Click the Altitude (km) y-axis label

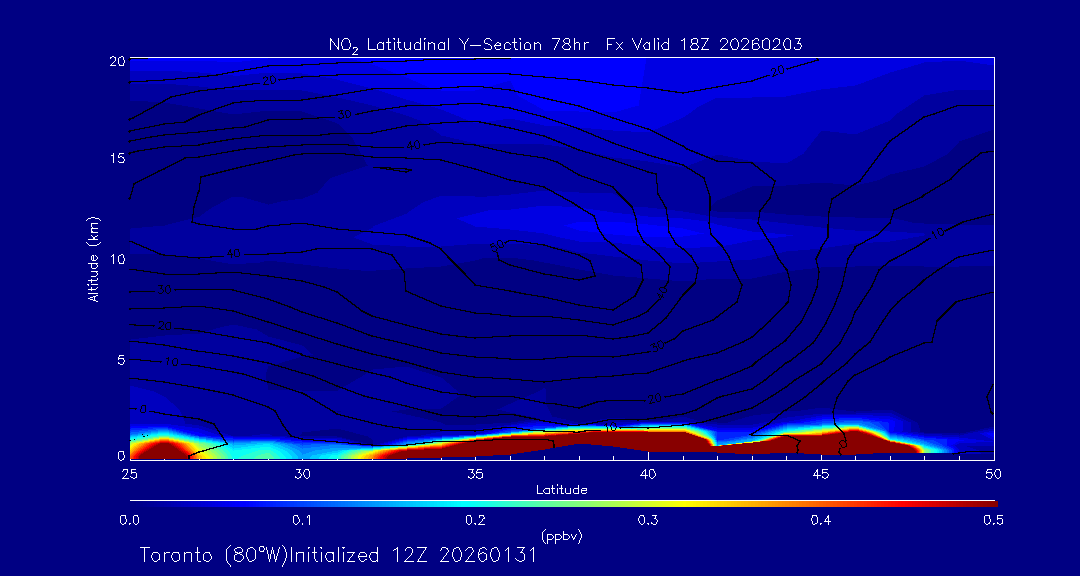coord(93,258)
